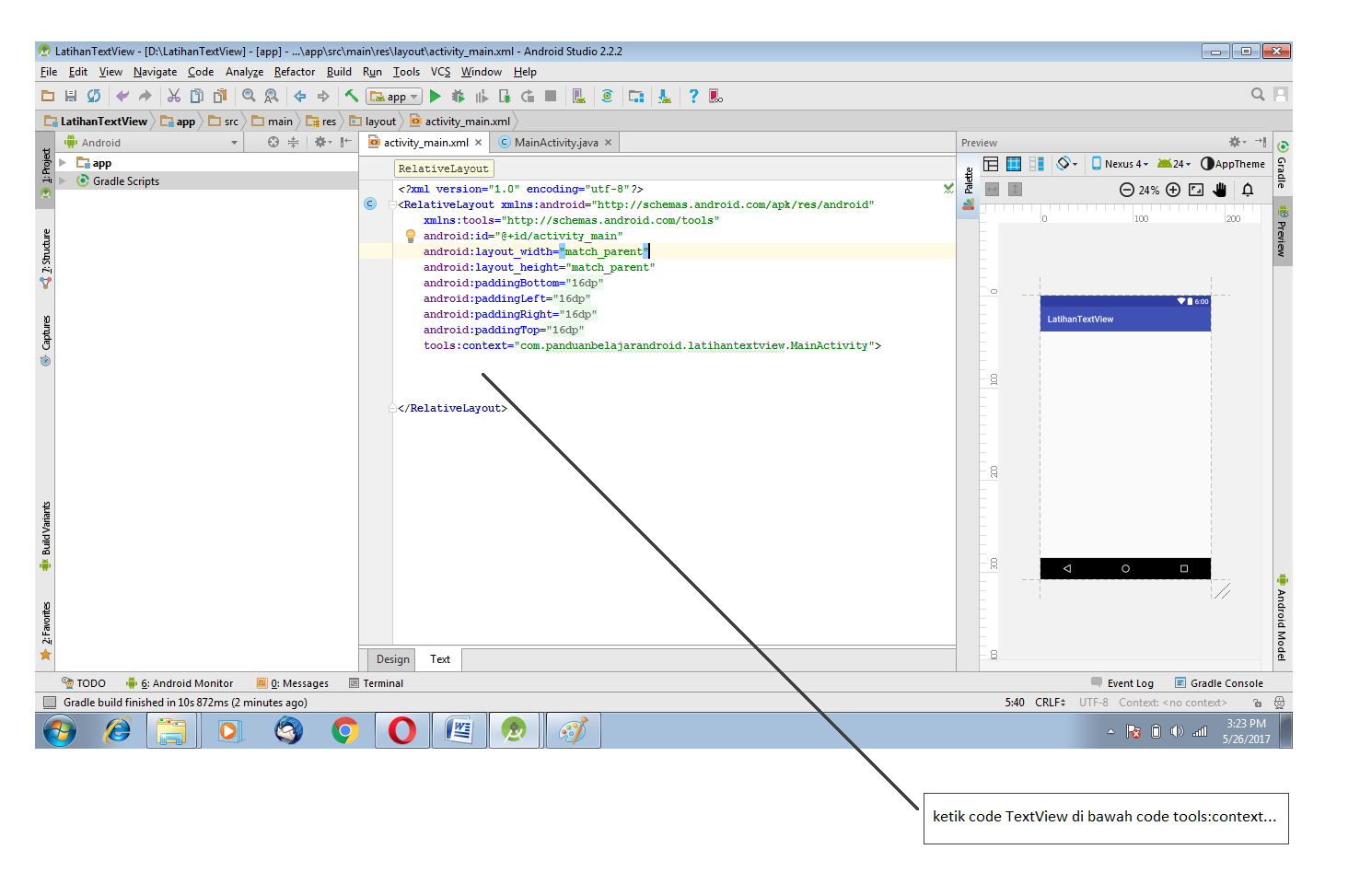Click the Copy icon in toolbar
Viewport: 1360px width, 896px height.
(196, 96)
